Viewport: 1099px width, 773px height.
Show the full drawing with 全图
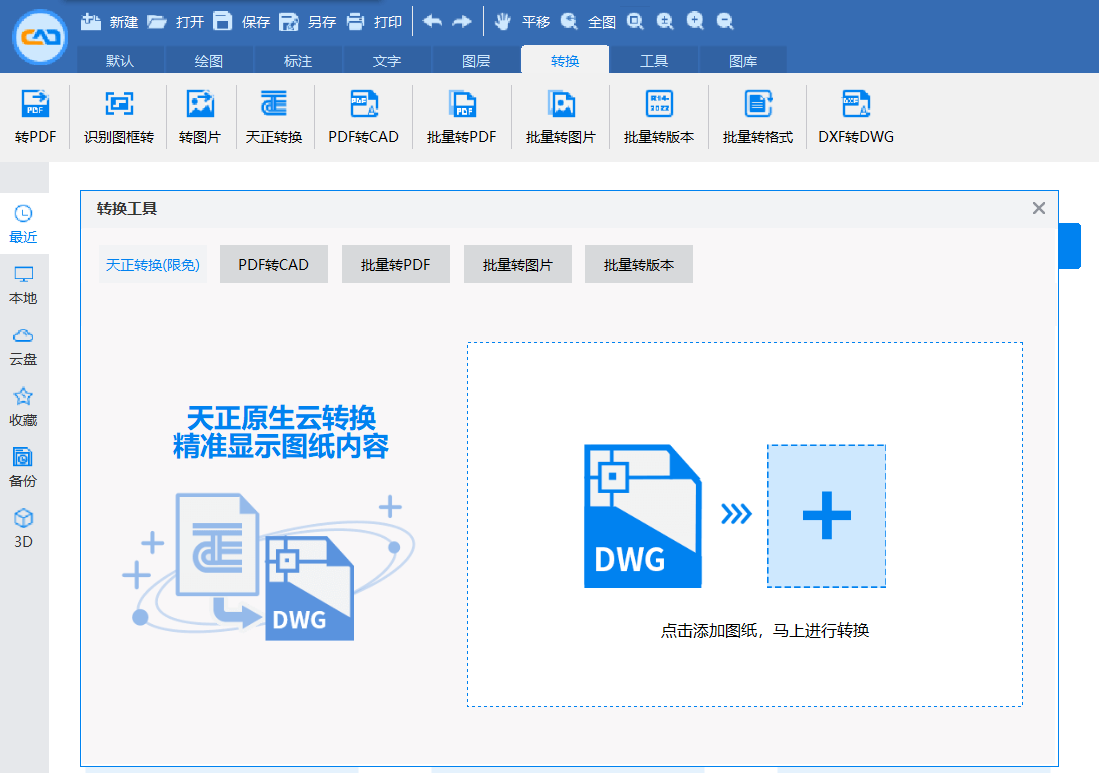pyautogui.click(x=587, y=22)
